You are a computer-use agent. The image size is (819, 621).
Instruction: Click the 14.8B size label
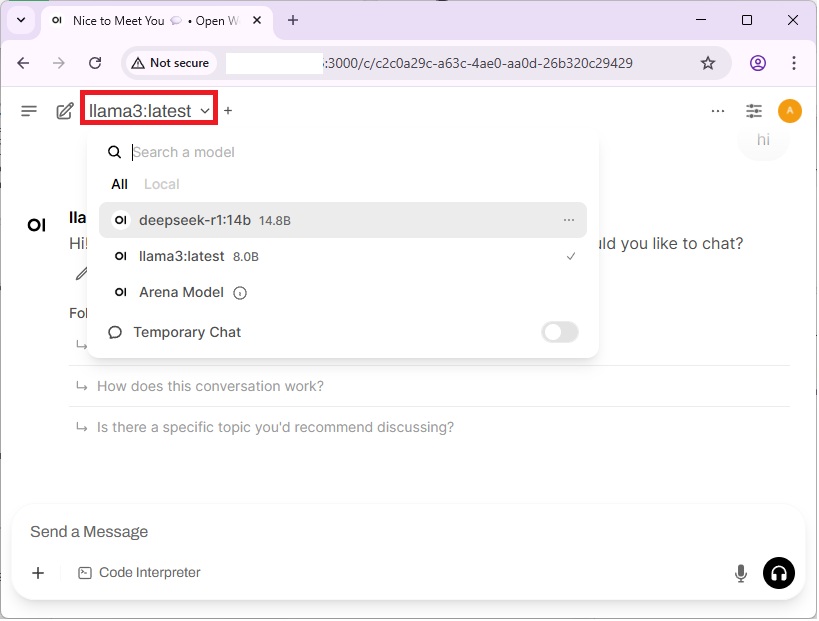(x=275, y=220)
